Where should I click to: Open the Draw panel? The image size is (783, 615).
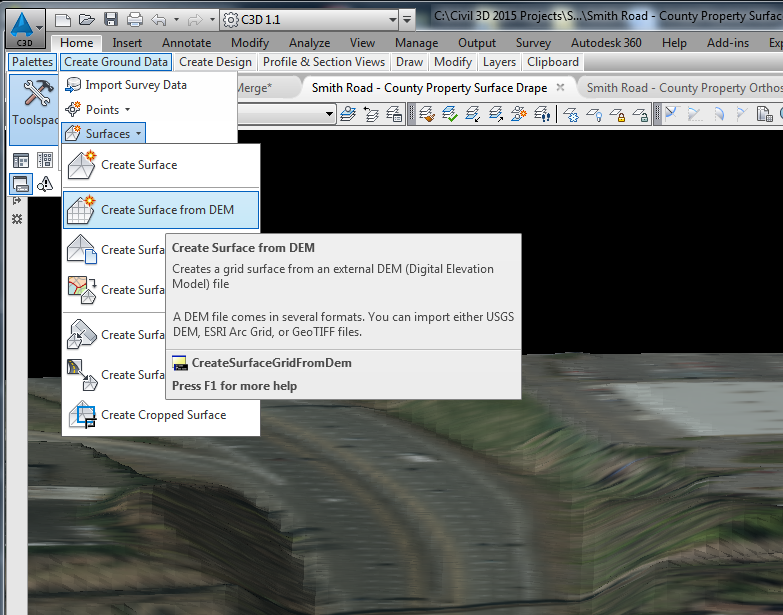[409, 62]
